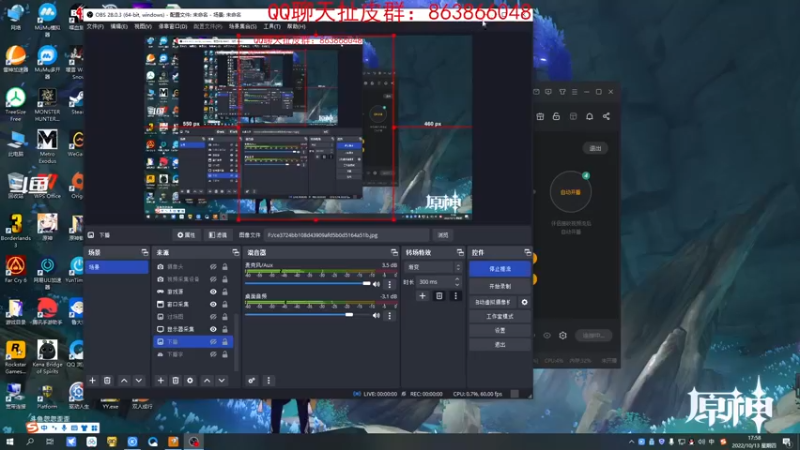Hide the 窗口采集 window capture source
800x450 pixels.
(x=213, y=305)
